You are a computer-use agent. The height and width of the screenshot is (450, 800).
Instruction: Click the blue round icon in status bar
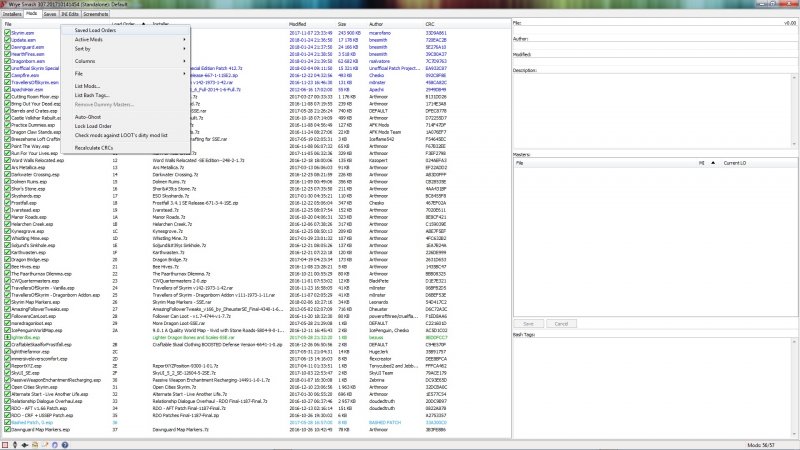(55, 445)
